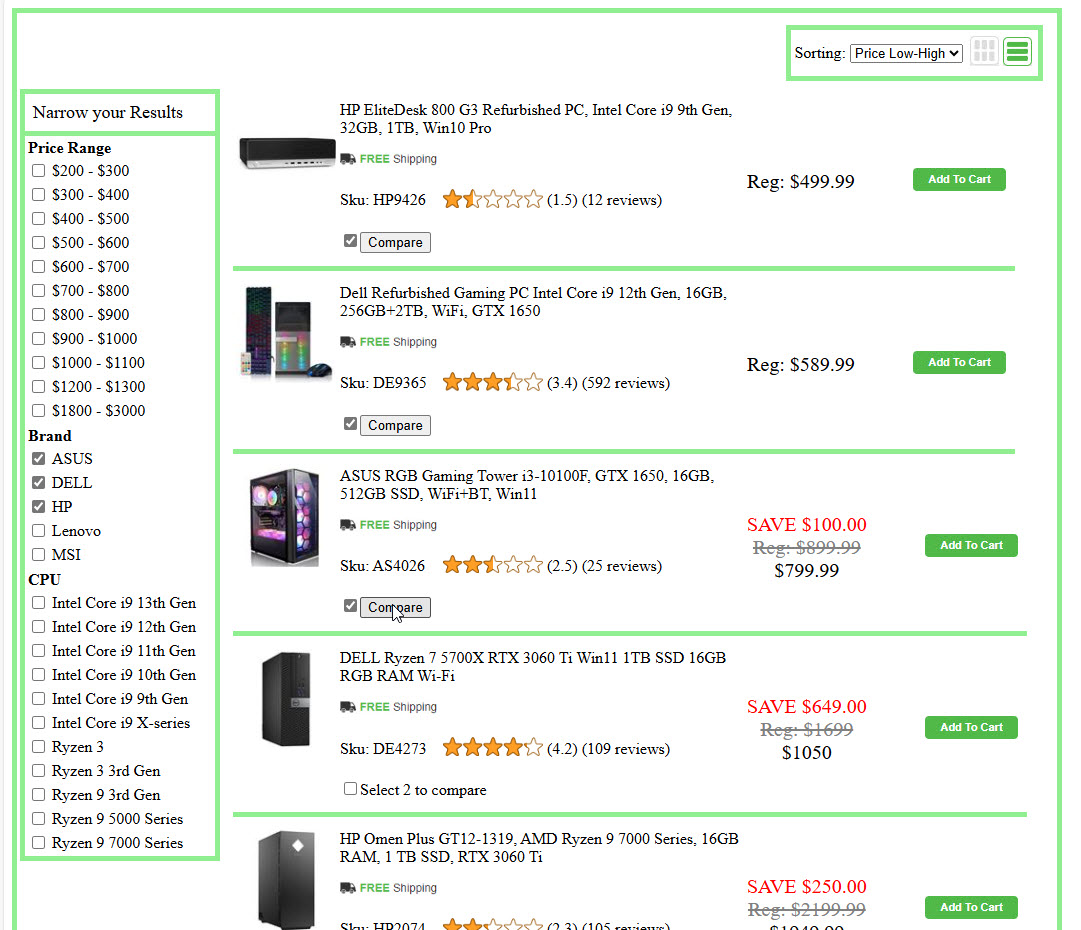Click the HP EliteDesk free shipping truck icon
The height and width of the screenshot is (930, 1081).
pyautogui.click(x=348, y=159)
